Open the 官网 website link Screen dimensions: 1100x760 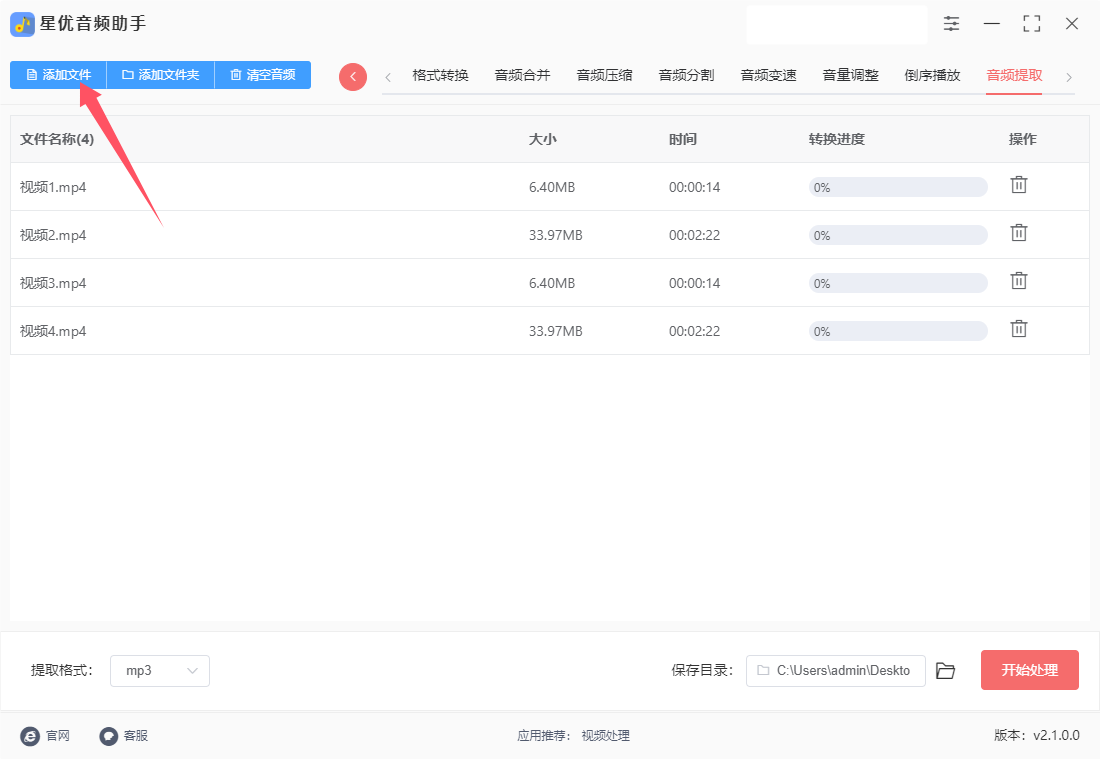[x=45, y=735]
